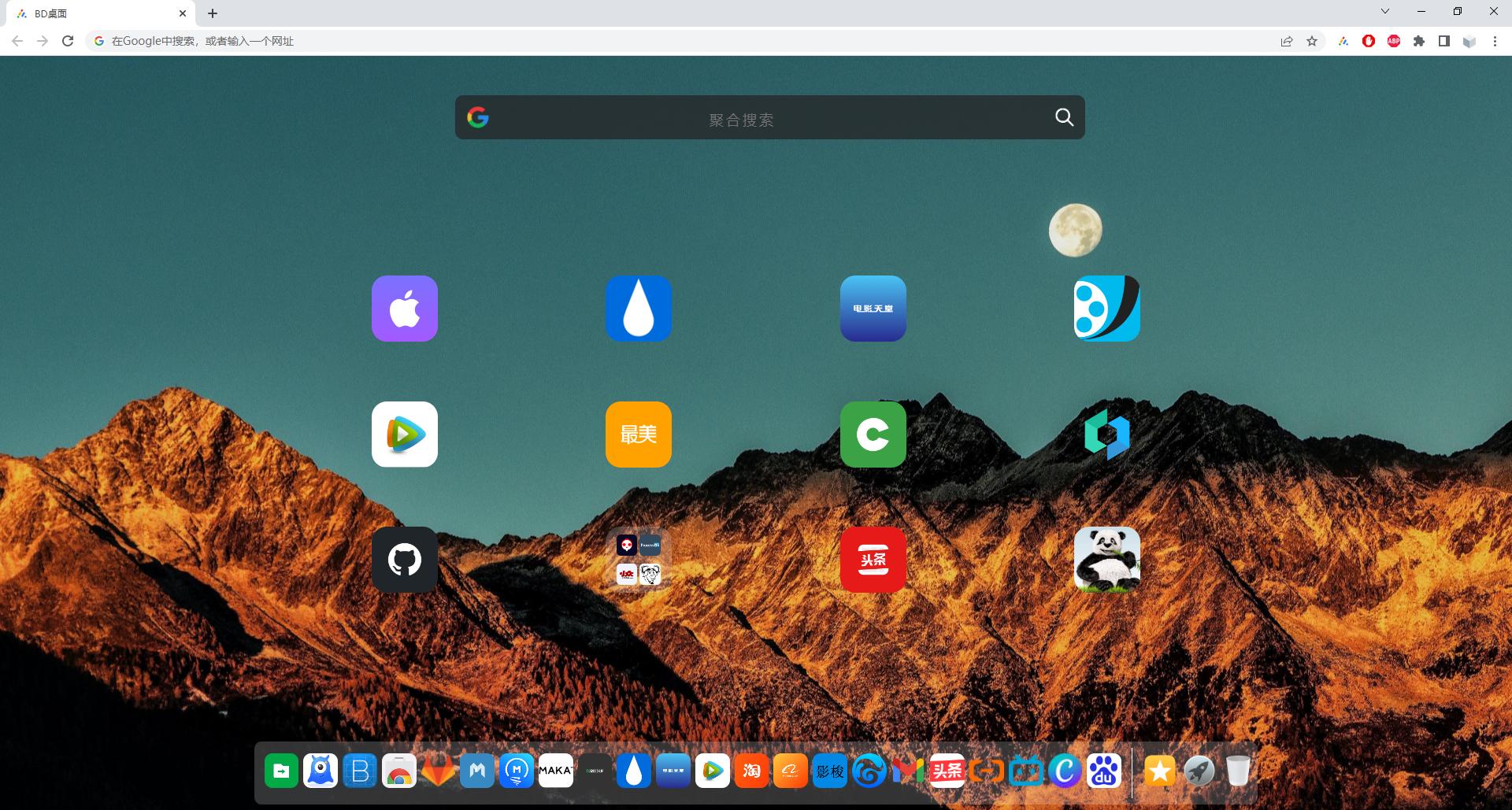Open a new browser tab
The height and width of the screenshot is (810, 1512).
coord(213,13)
